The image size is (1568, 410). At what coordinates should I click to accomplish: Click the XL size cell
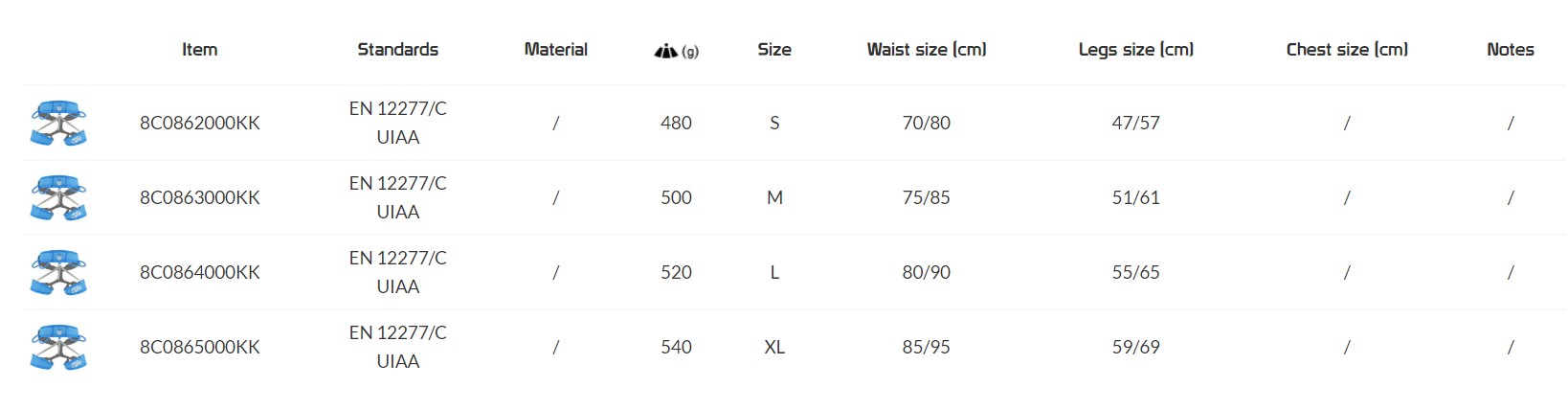click(774, 348)
